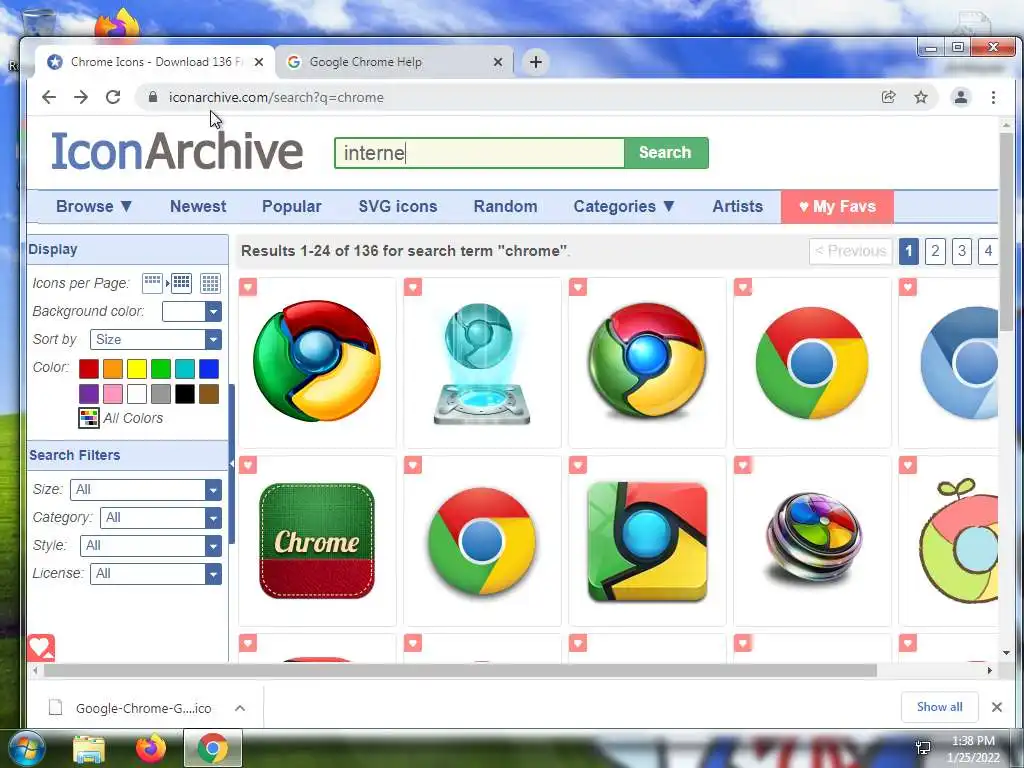
Task: Open a new tab with plus button
Action: coord(536,62)
